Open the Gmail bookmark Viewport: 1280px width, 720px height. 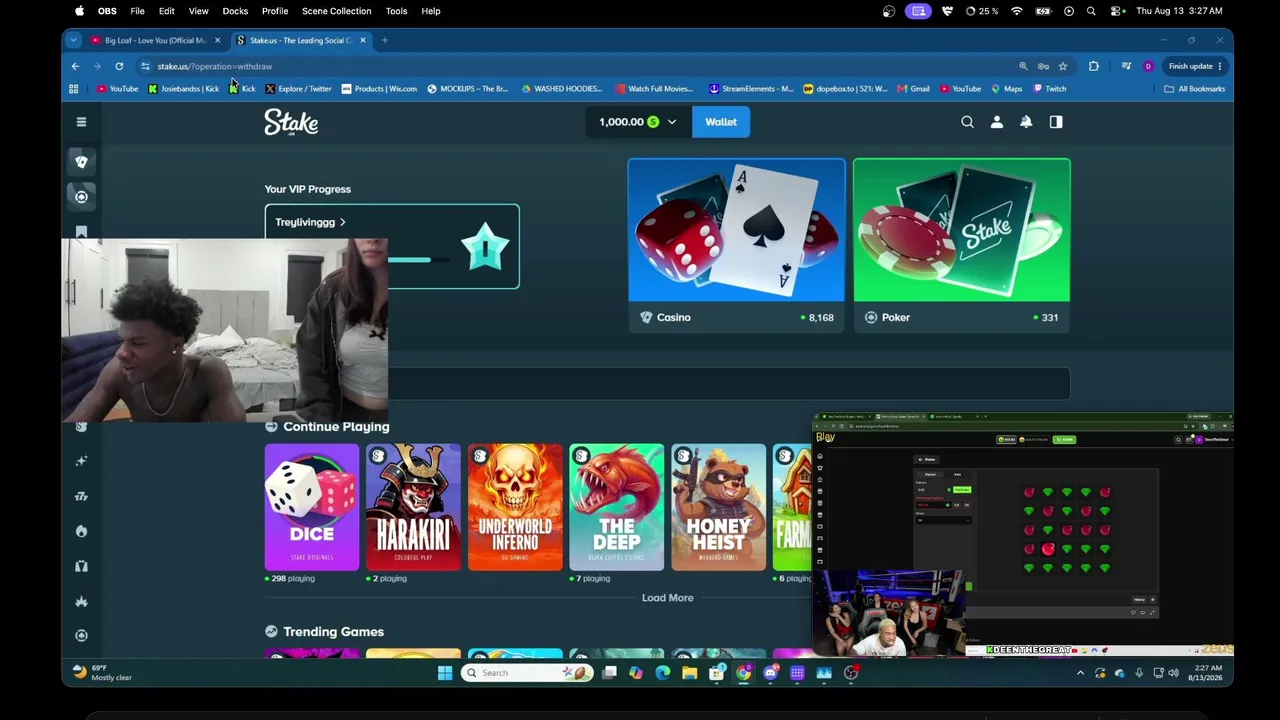[913, 89]
